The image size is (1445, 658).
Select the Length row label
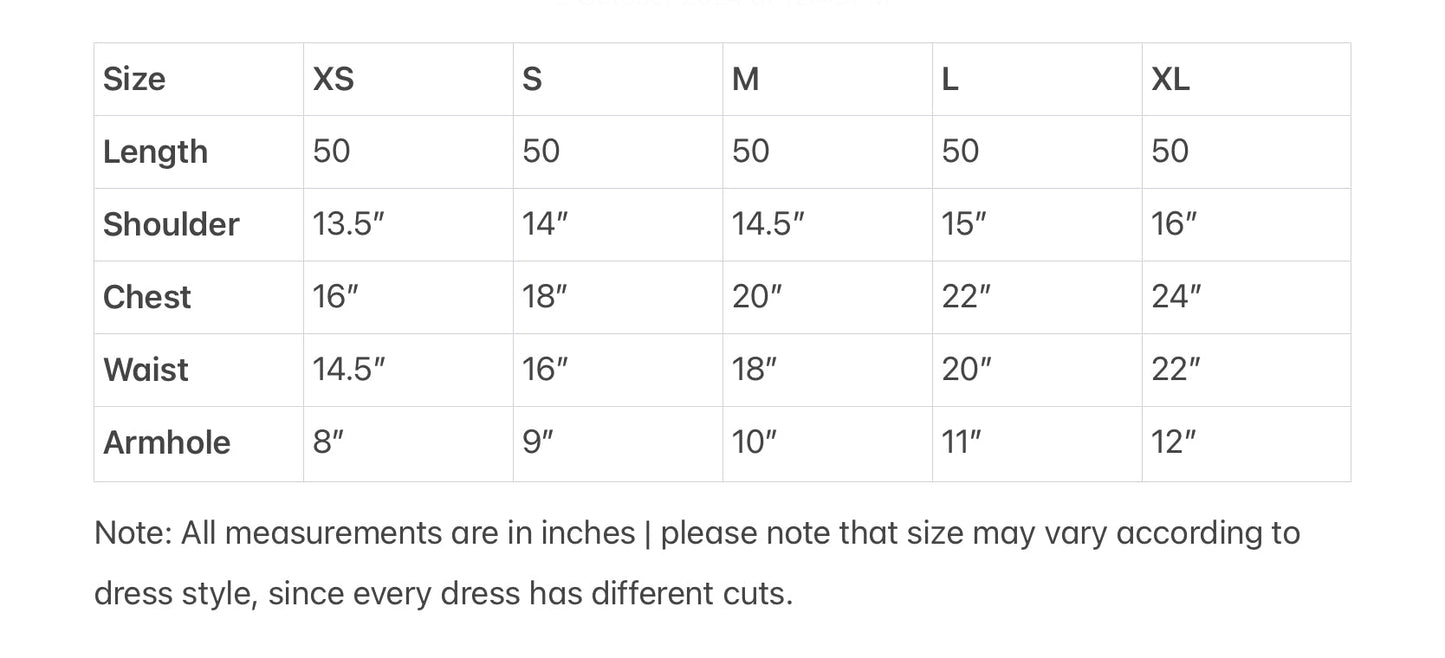pos(155,152)
